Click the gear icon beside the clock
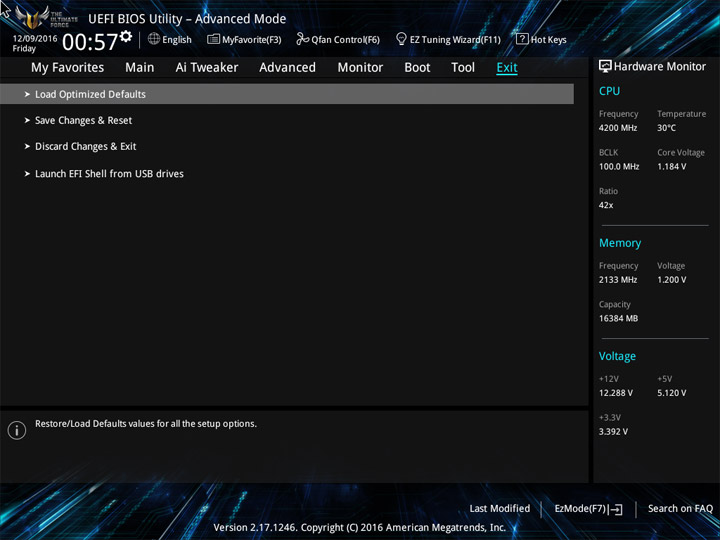This screenshot has height=540, width=720. pos(126,36)
